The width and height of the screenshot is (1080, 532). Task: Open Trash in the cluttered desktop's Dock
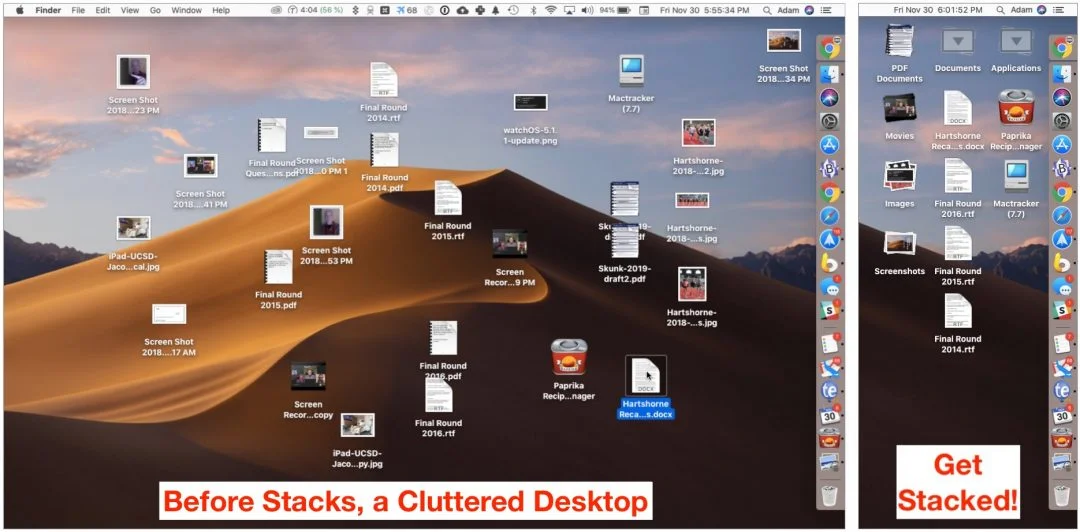click(x=830, y=494)
